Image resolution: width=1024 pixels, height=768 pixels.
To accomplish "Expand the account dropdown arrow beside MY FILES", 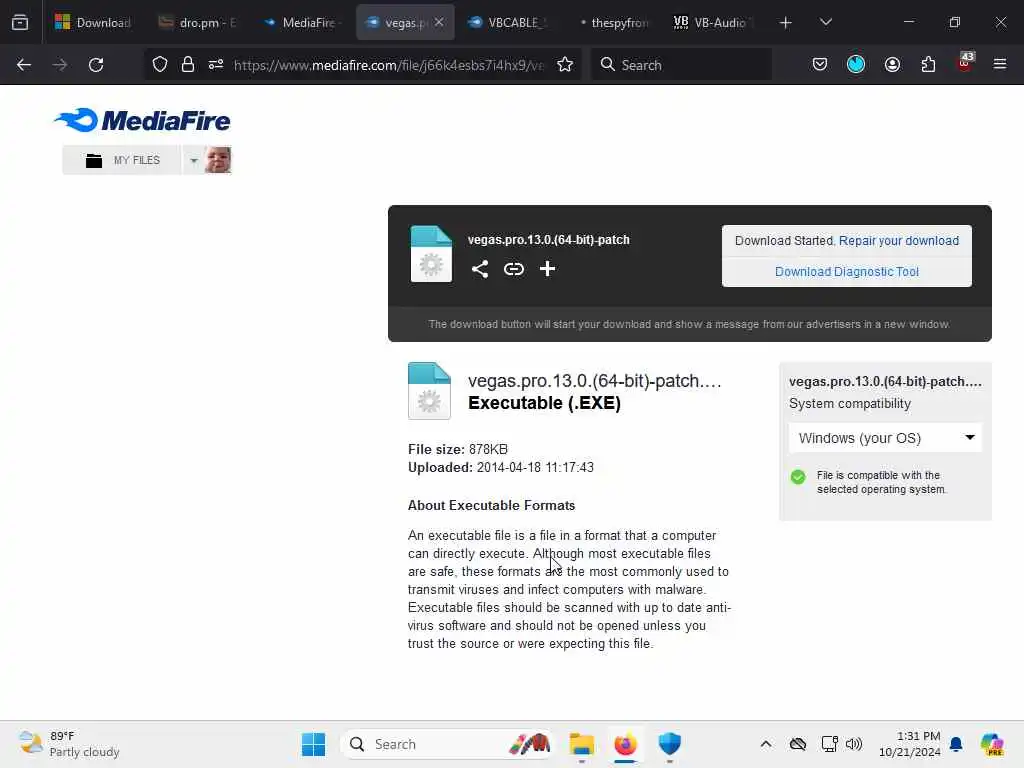I will pos(193,161).
